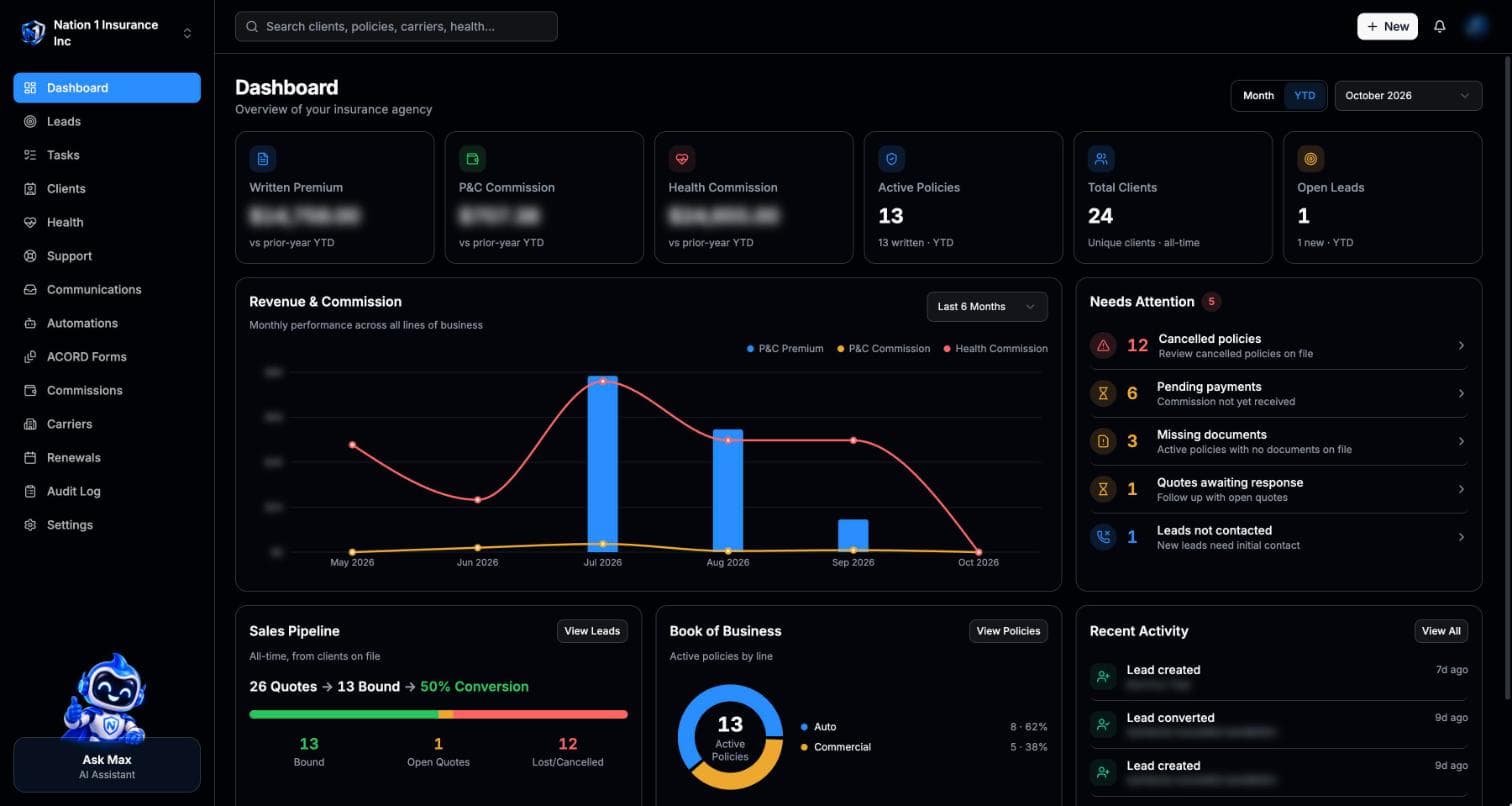Screen dimensions: 1512x806
Task: Open the October 2026 date dropdown
Action: coord(1408,96)
